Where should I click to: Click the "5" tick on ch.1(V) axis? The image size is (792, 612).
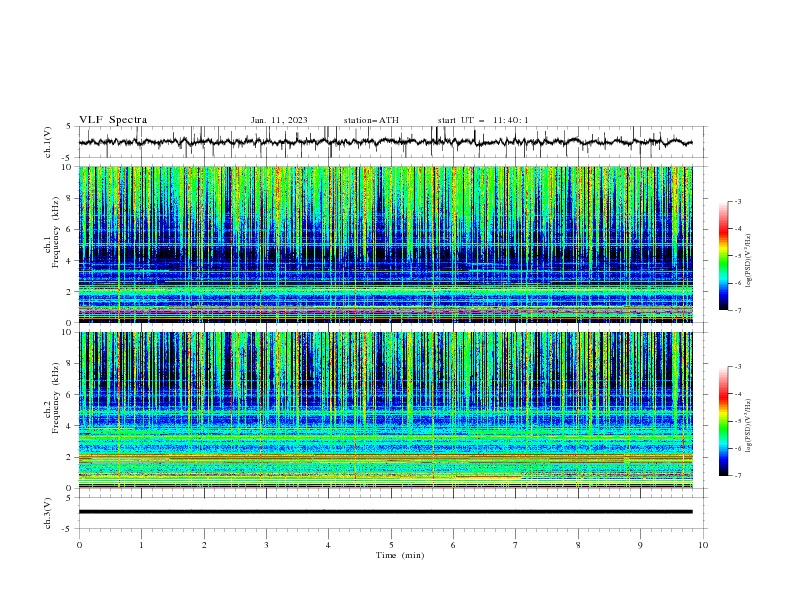69,127
